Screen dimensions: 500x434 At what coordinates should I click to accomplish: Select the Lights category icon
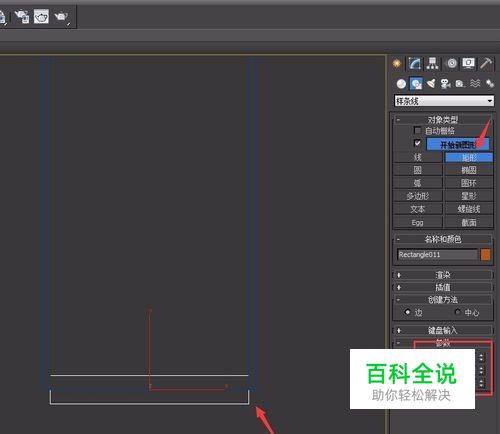point(431,83)
